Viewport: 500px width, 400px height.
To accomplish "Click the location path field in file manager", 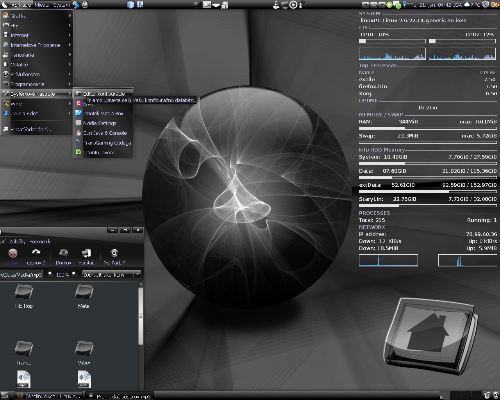I will pos(21,274).
